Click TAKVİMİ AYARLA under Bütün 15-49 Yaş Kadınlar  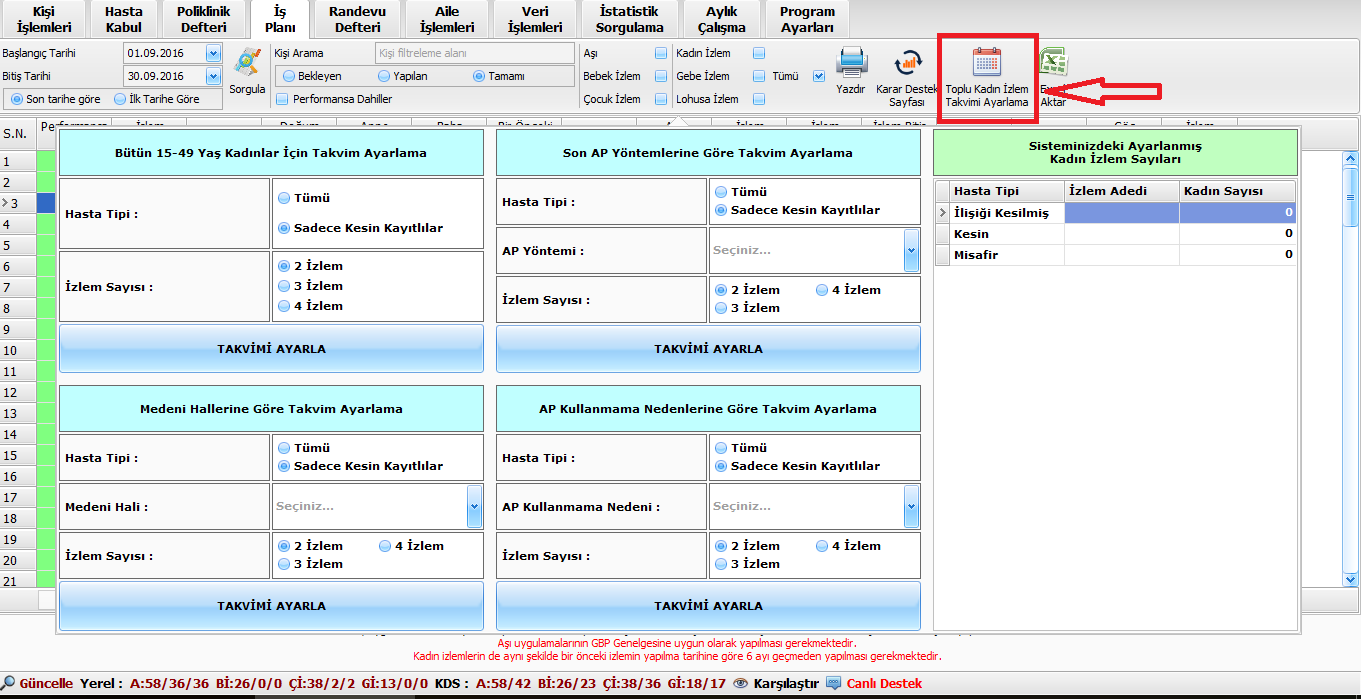tap(271, 349)
